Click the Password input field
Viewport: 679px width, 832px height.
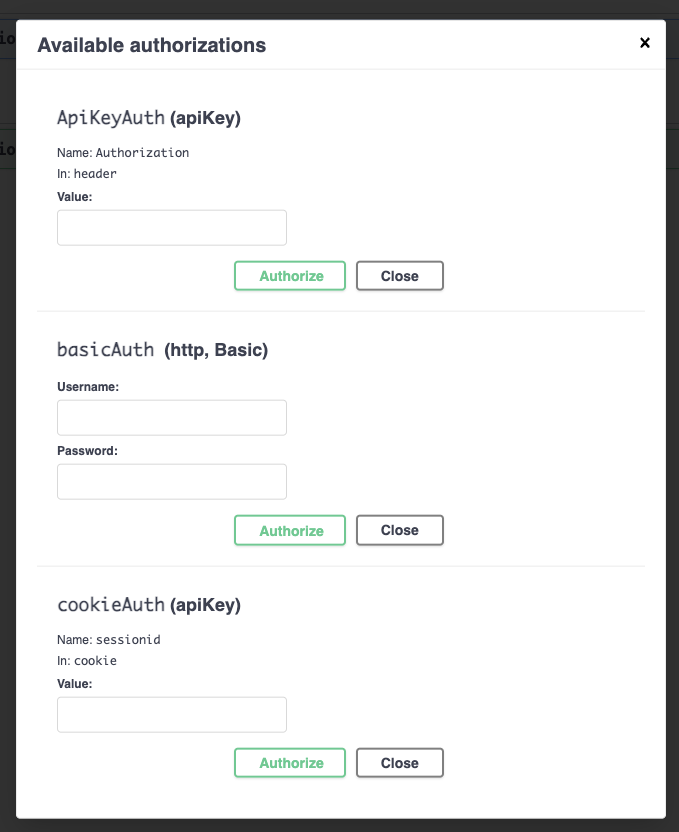[171, 481]
